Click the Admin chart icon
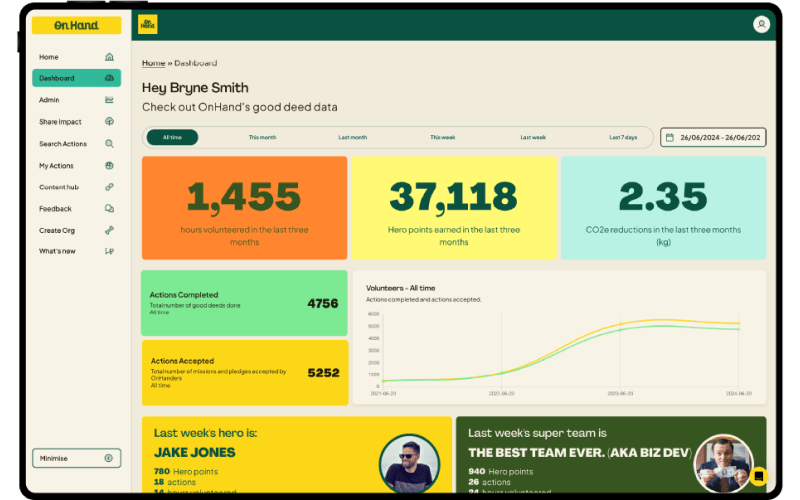Screen dimensions: 800x500 (x=109, y=100)
